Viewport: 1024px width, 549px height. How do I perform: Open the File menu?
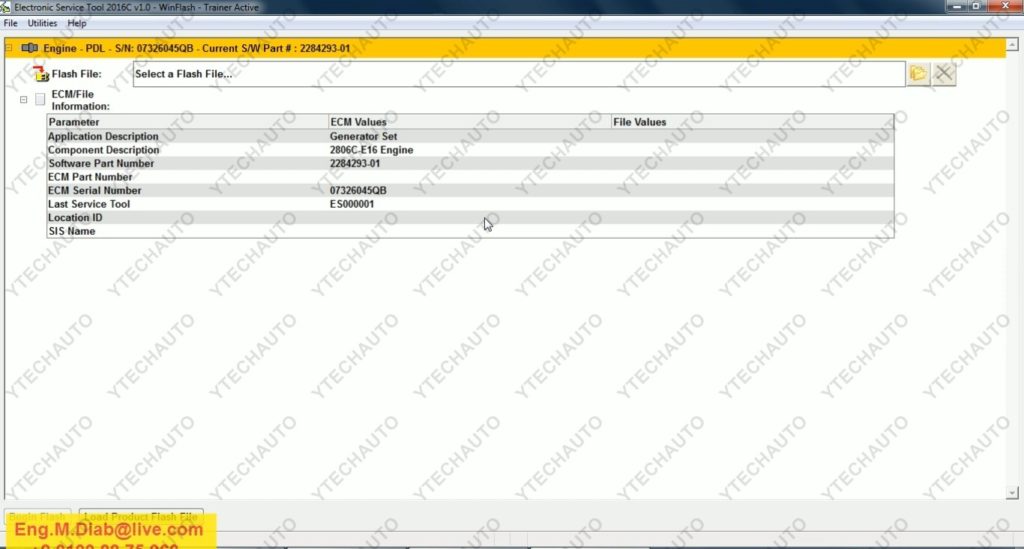(x=11, y=22)
